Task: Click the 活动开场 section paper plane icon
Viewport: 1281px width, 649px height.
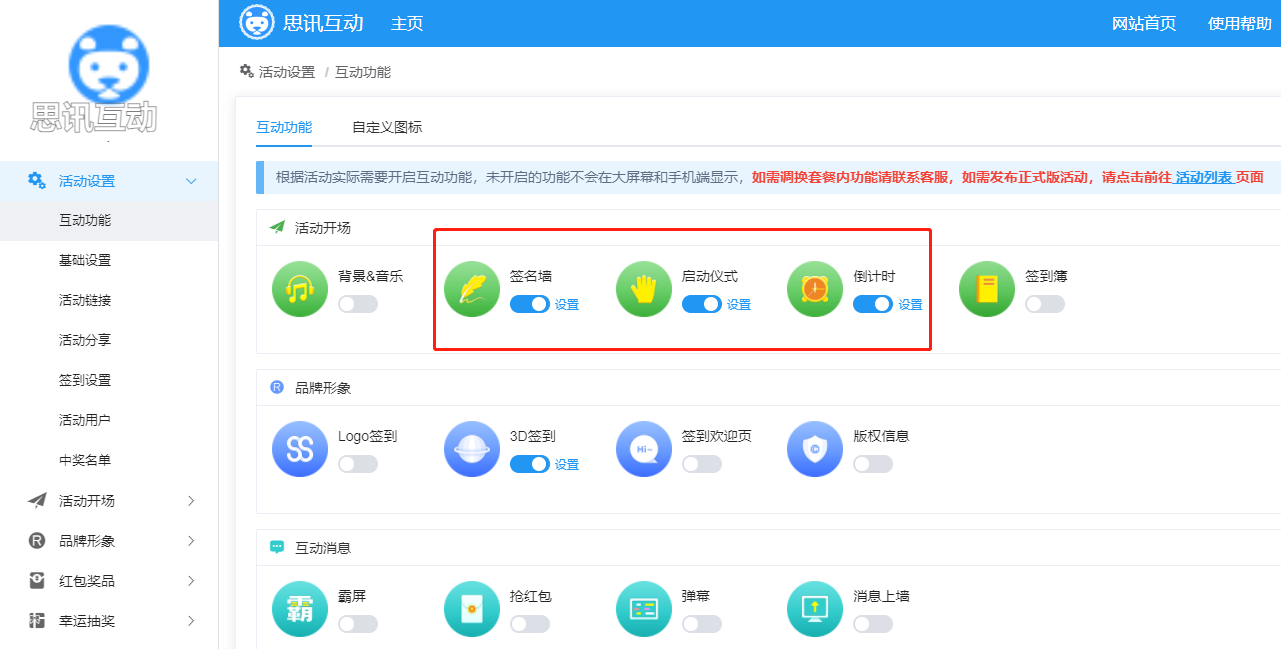Action: click(x=277, y=227)
